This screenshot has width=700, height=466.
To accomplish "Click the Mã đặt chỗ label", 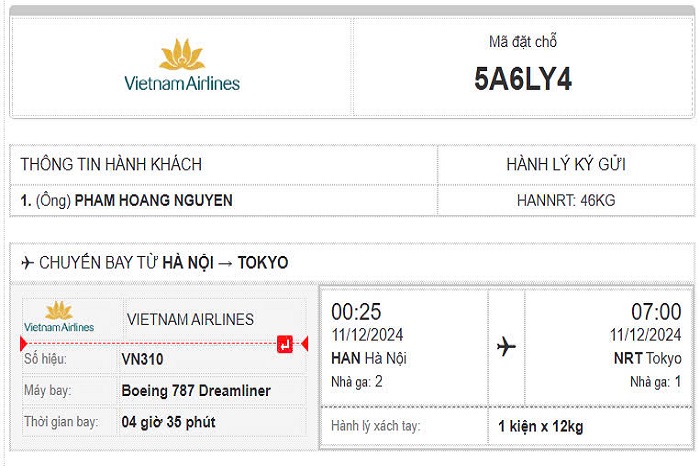I will coord(523,42).
